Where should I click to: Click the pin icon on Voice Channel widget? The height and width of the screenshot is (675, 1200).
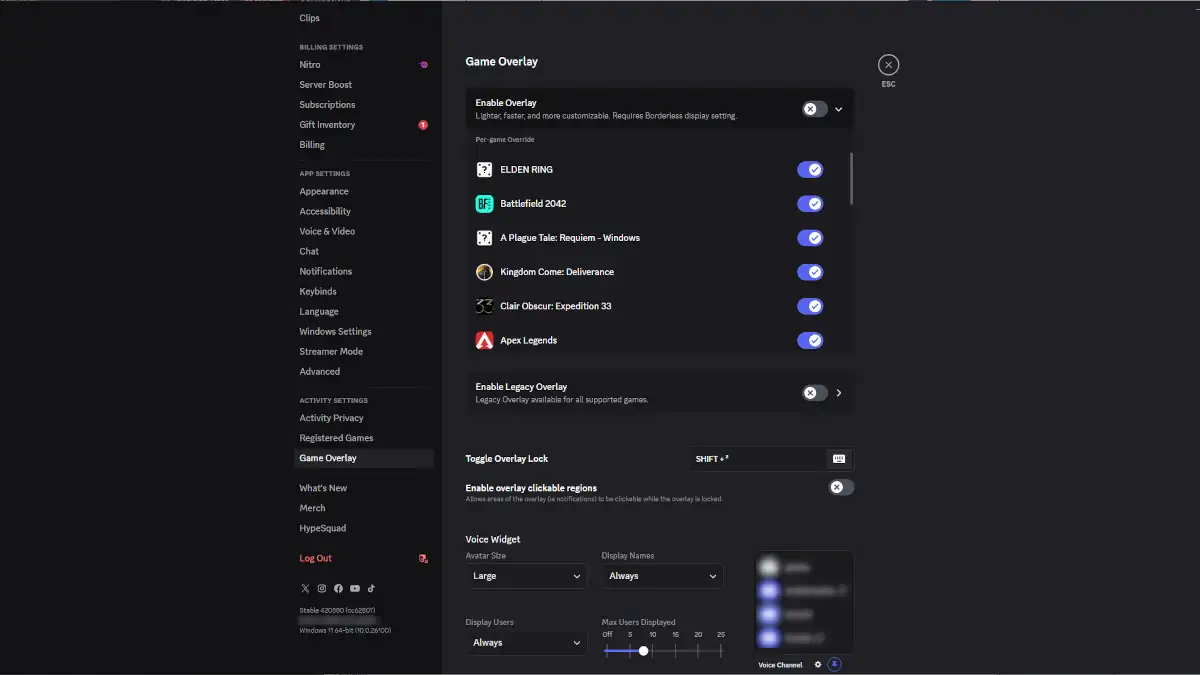click(835, 664)
